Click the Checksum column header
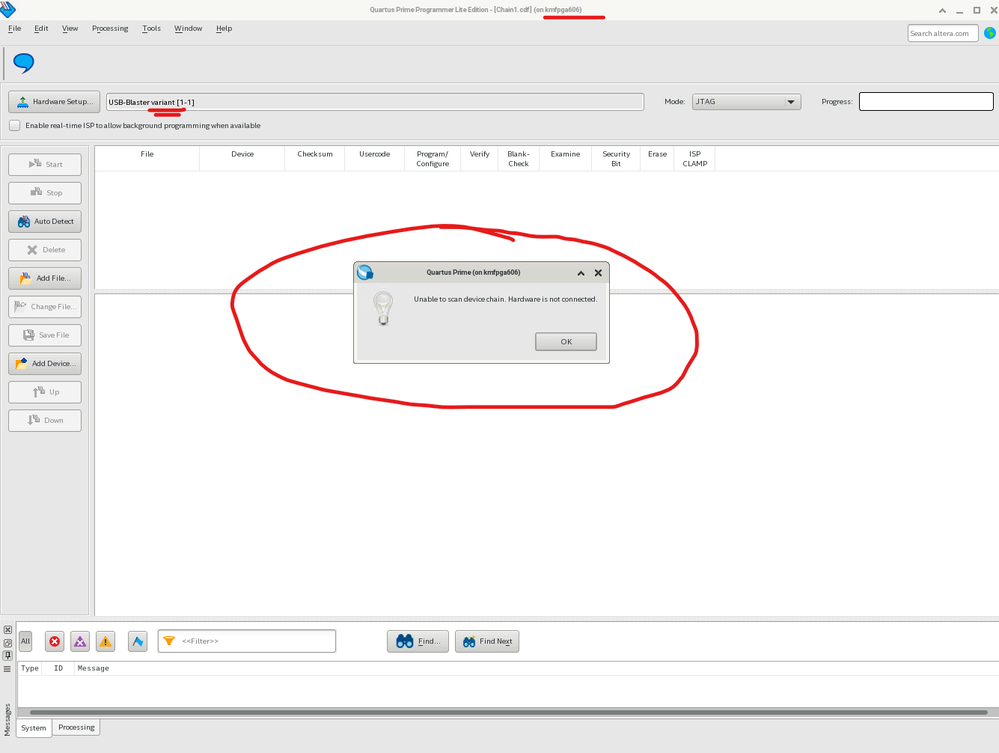 (x=315, y=159)
